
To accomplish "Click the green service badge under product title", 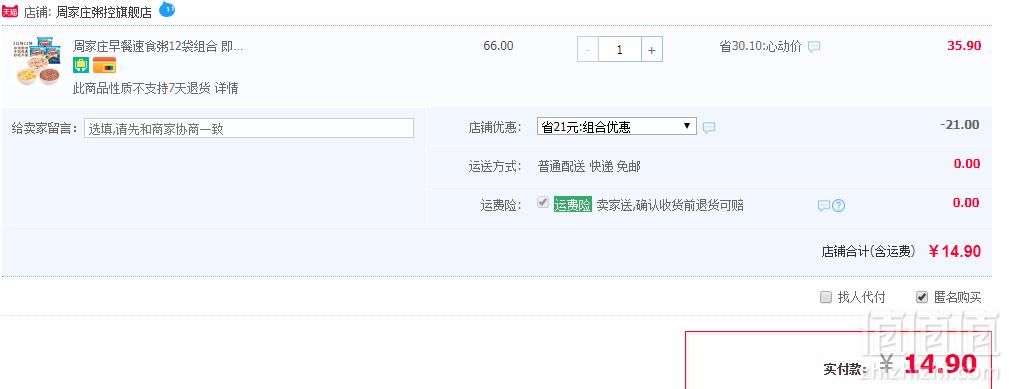I will coord(80,65).
